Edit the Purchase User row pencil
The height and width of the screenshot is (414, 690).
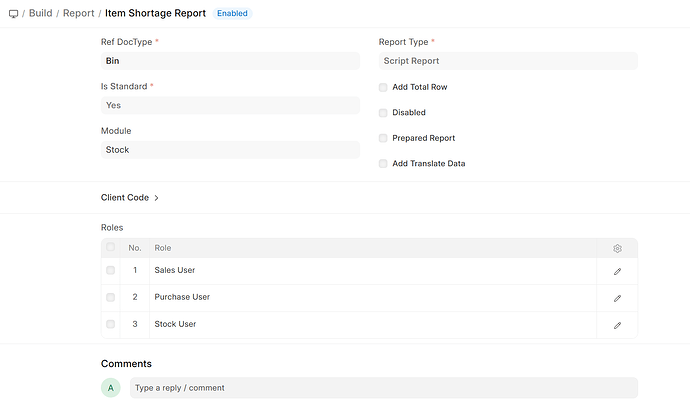617,298
